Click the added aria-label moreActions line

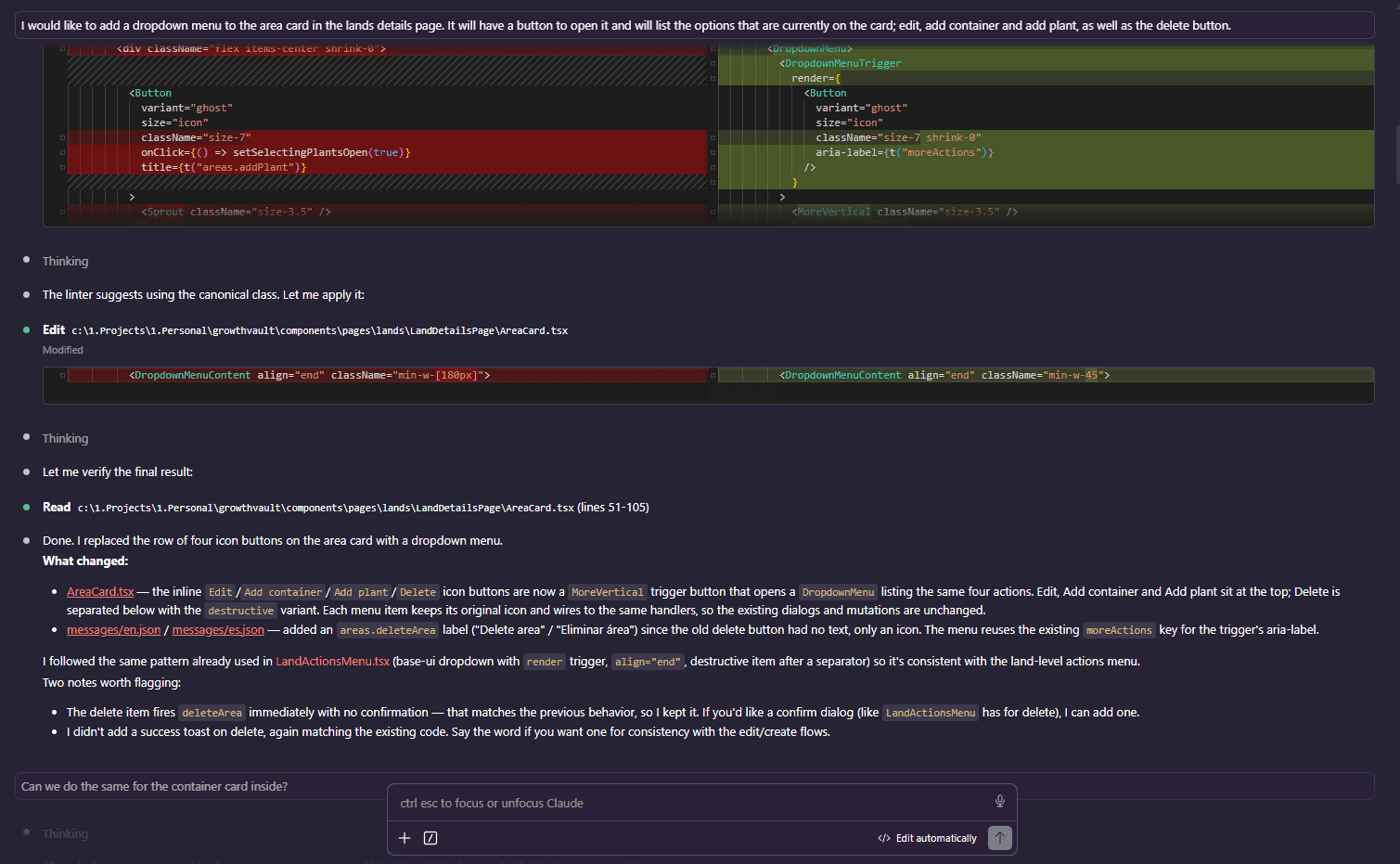point(1046,152)
